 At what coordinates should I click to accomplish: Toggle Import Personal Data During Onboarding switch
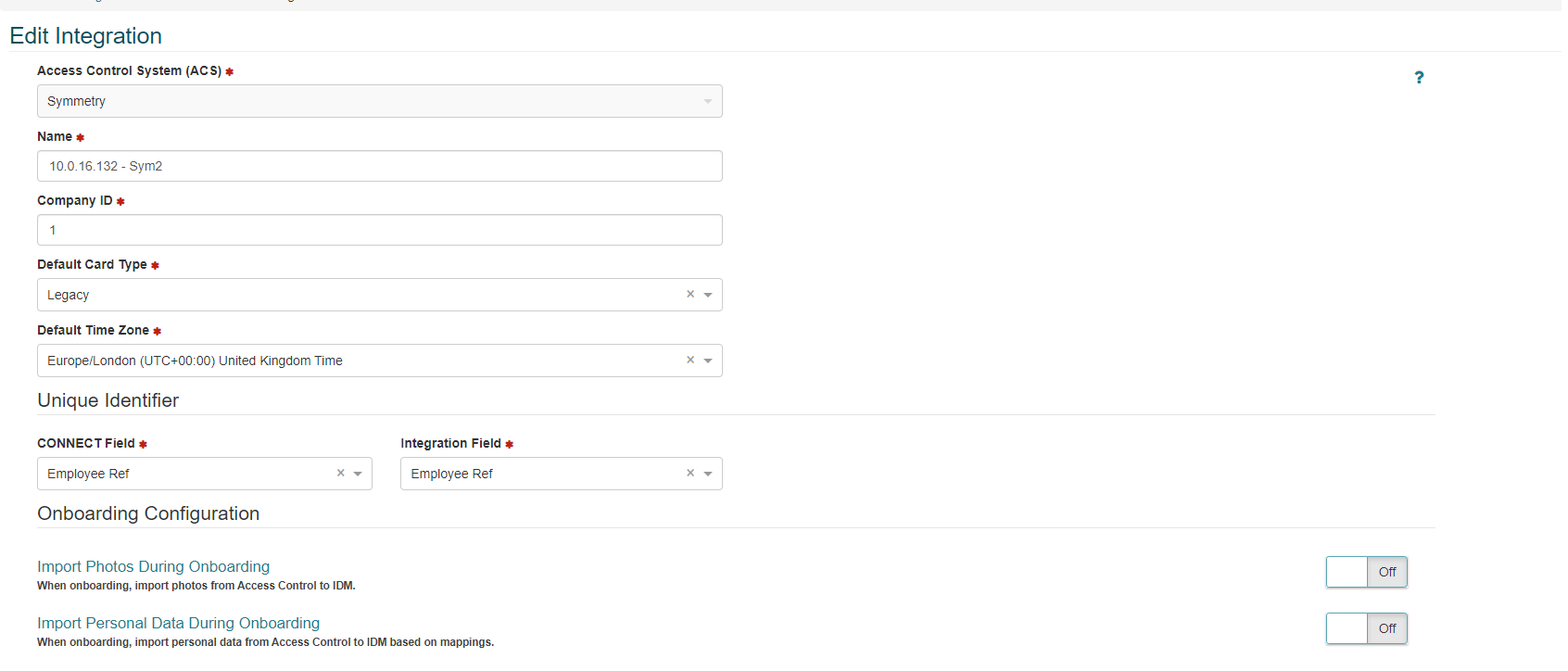(1366, 628)
